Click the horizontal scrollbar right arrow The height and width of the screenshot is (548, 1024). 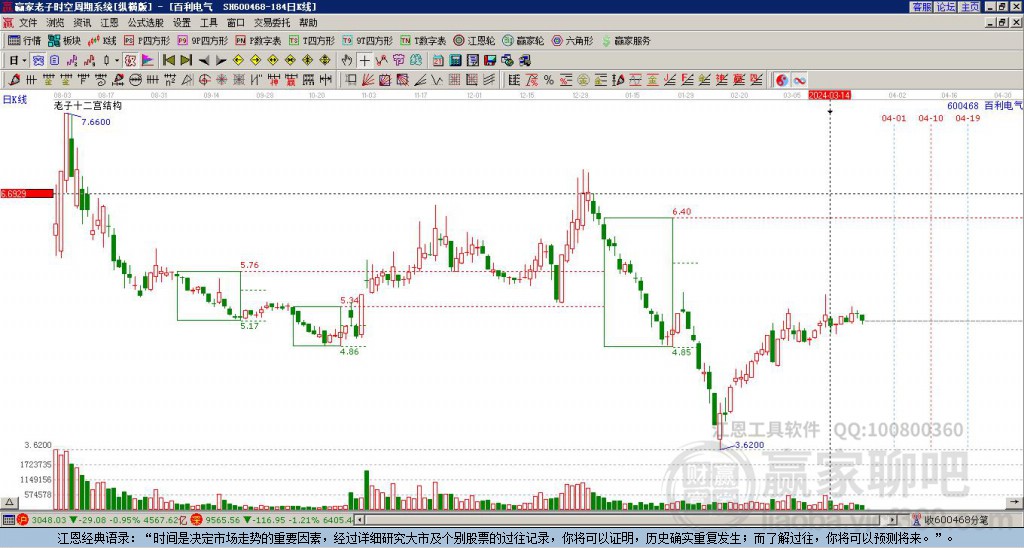click(892, 520)
